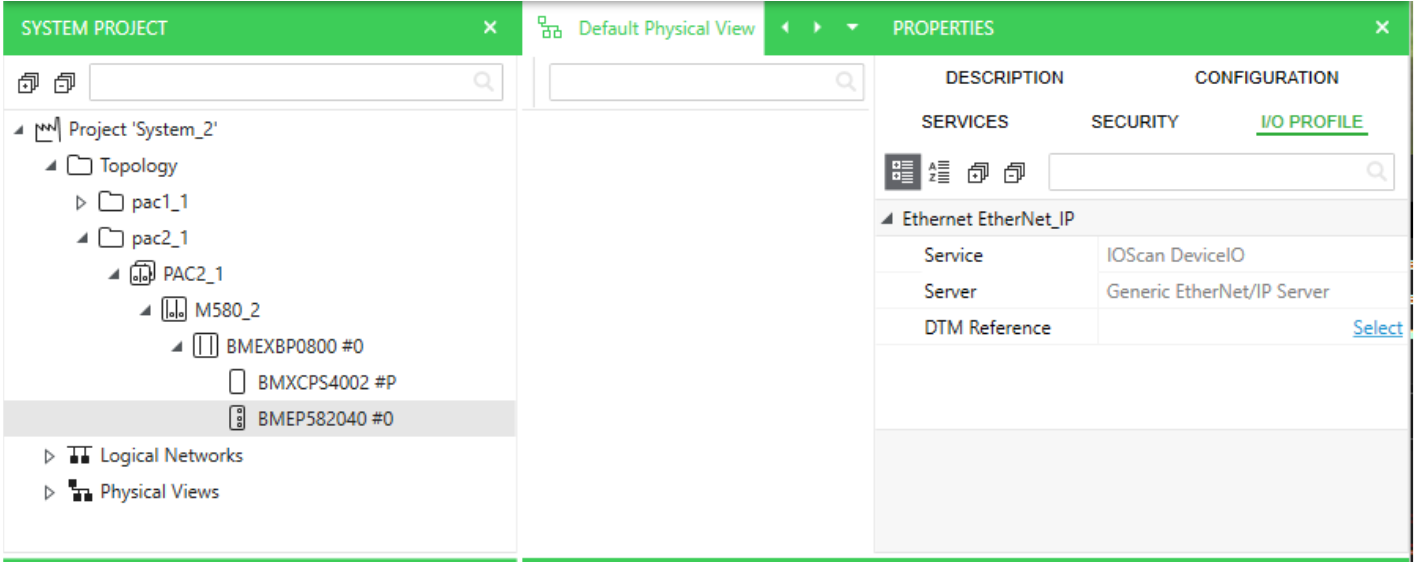The width and height of the screenshot is (1417, 563).
Task: Select the I/O Profile tab
Action: click(x=1311, y=122)
